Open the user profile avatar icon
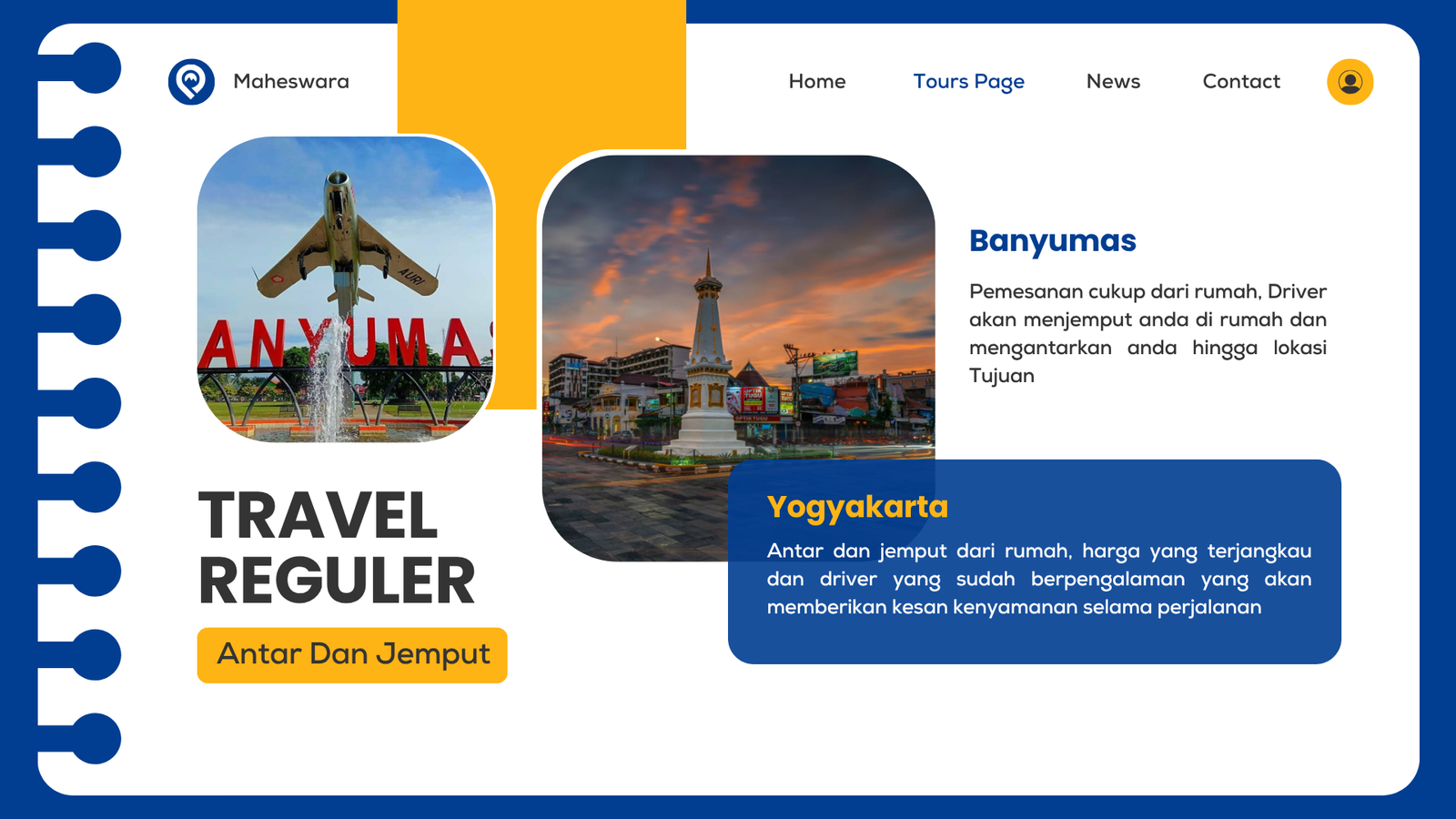1456x819 pixels. [x=1350, y=82]
